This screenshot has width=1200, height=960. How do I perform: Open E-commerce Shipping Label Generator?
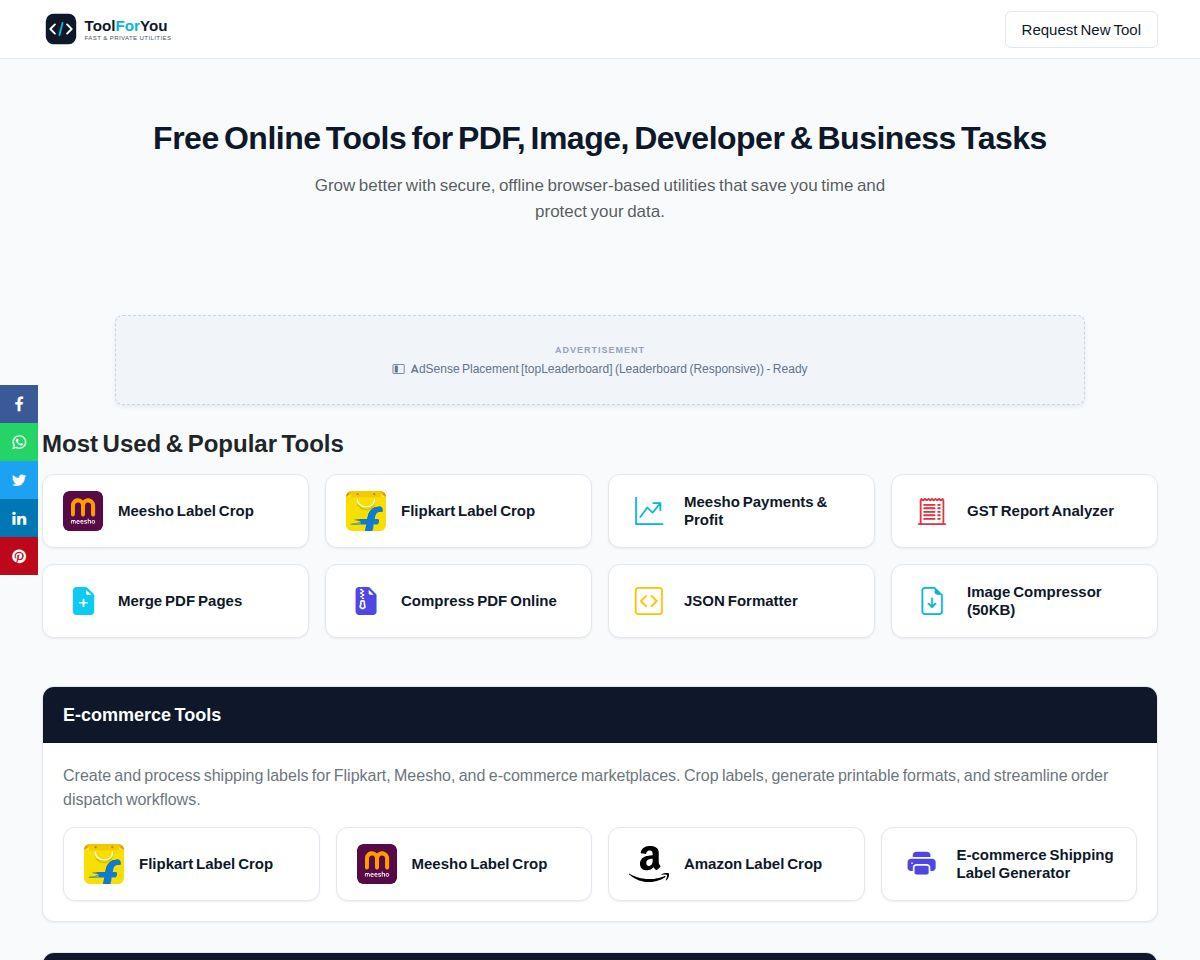[1009, 864]
